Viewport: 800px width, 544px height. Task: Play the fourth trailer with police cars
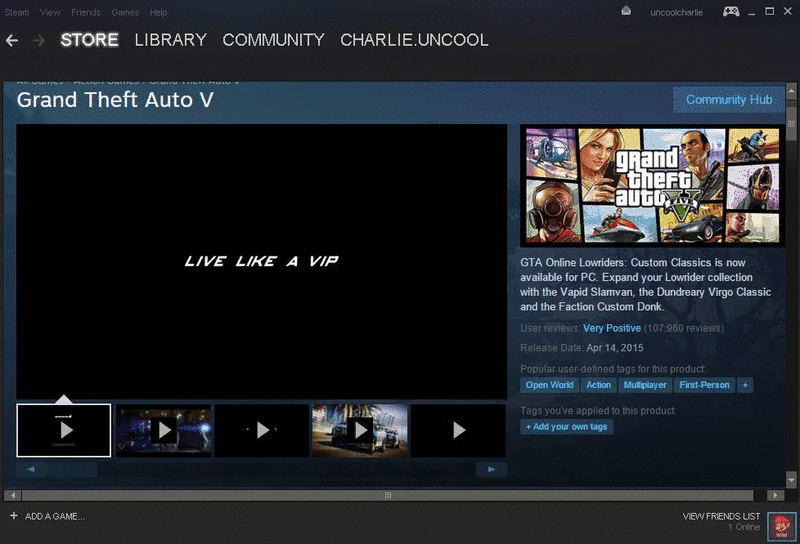click(360, 430)
